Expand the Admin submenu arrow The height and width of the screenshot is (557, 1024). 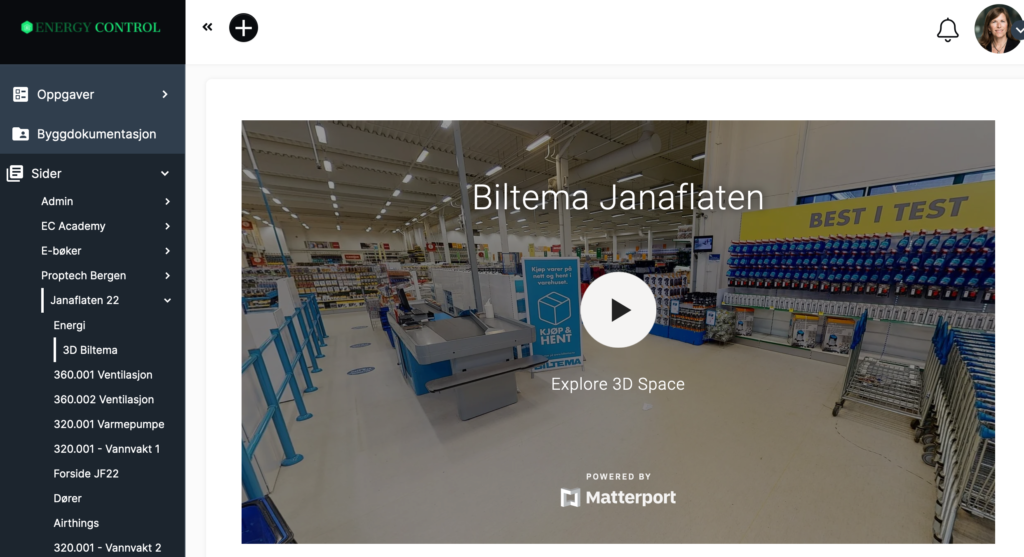pos(167,202)
